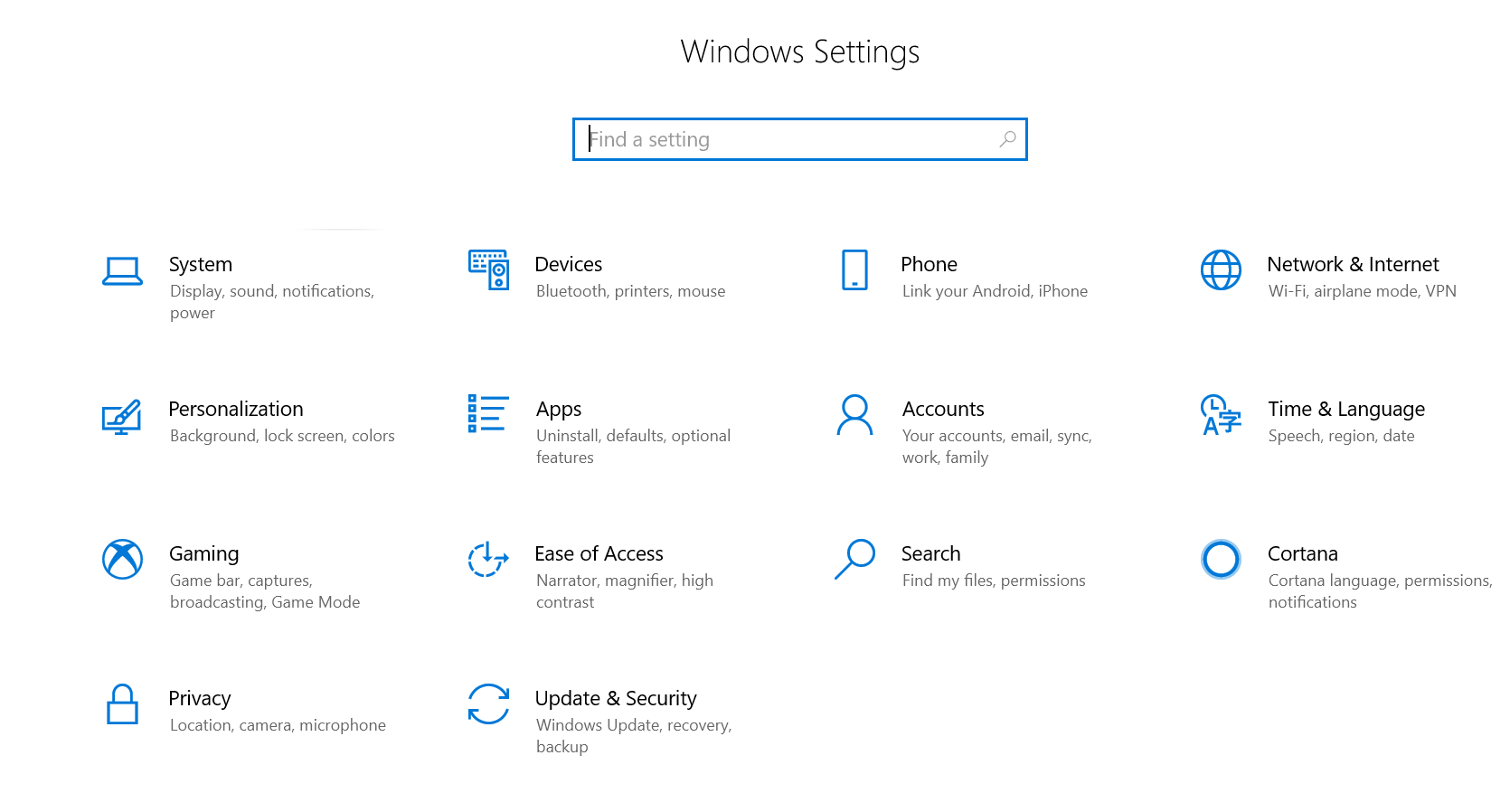Image resolution: width=1510 pixels, height=812 pixels.
Task: Open the Personalization title
Action: point(236,409)
